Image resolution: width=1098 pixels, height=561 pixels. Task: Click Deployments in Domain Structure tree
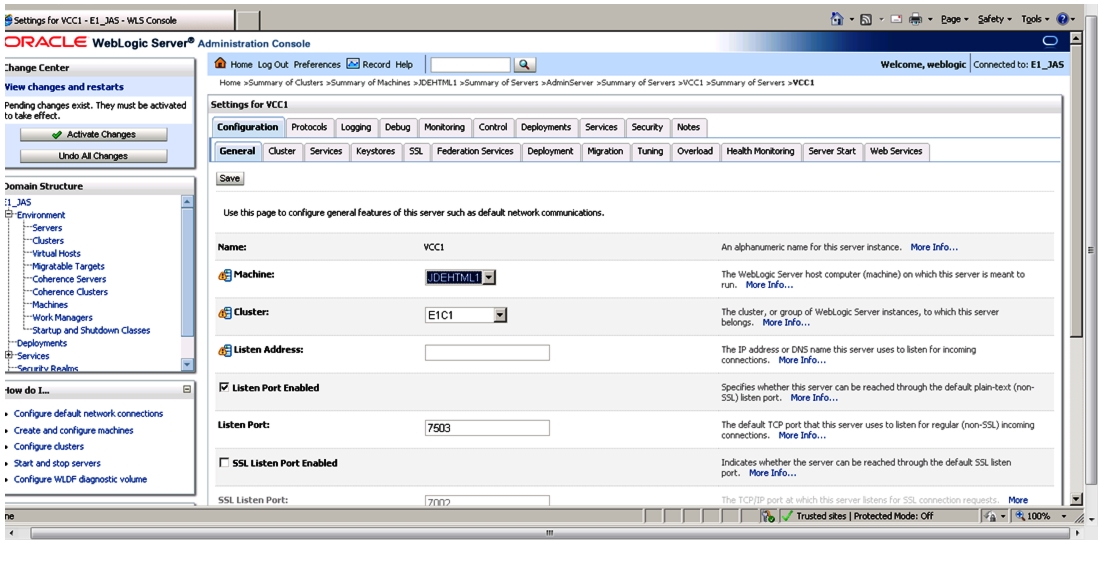click(42, 343)
